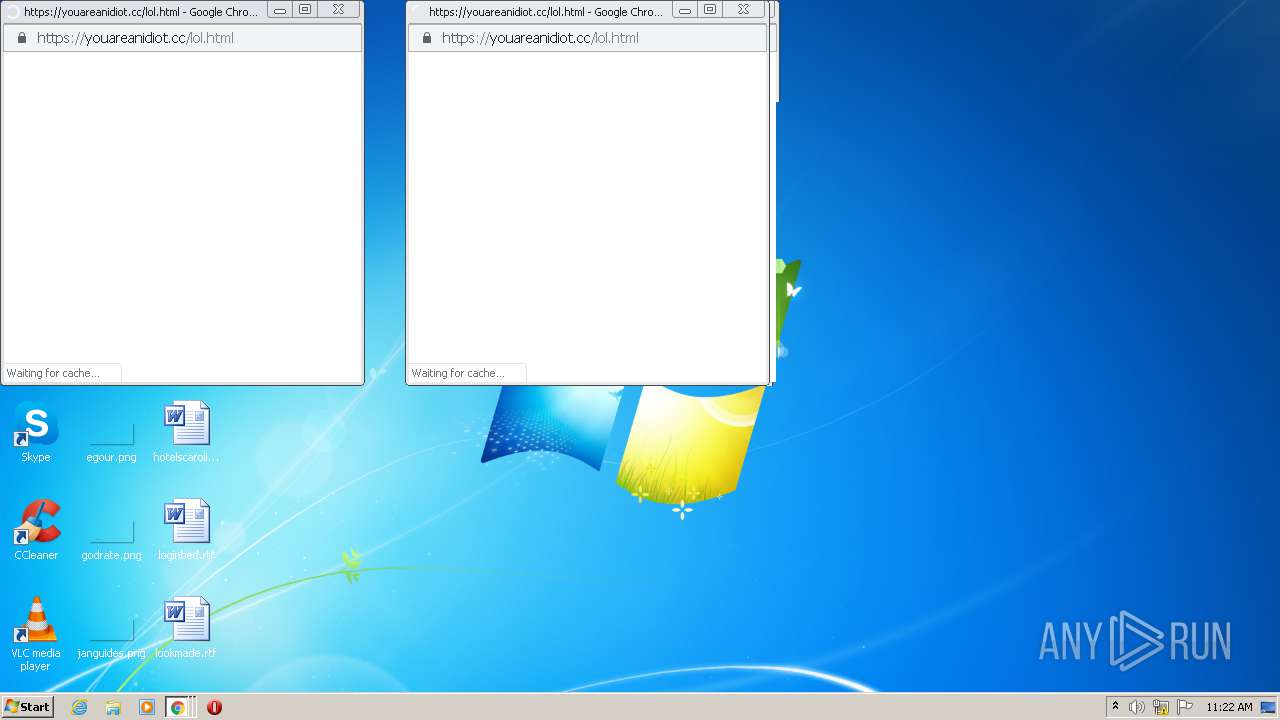Screen dimensions: 1280x720
Task: Switch to Chrome in the taskbar
Action: 179,707
